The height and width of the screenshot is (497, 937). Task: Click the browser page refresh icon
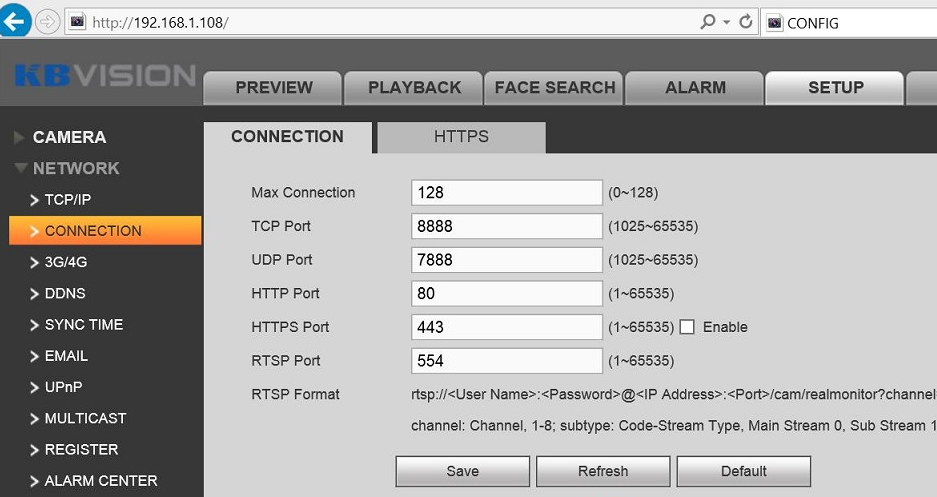click(x=745, y=22)
